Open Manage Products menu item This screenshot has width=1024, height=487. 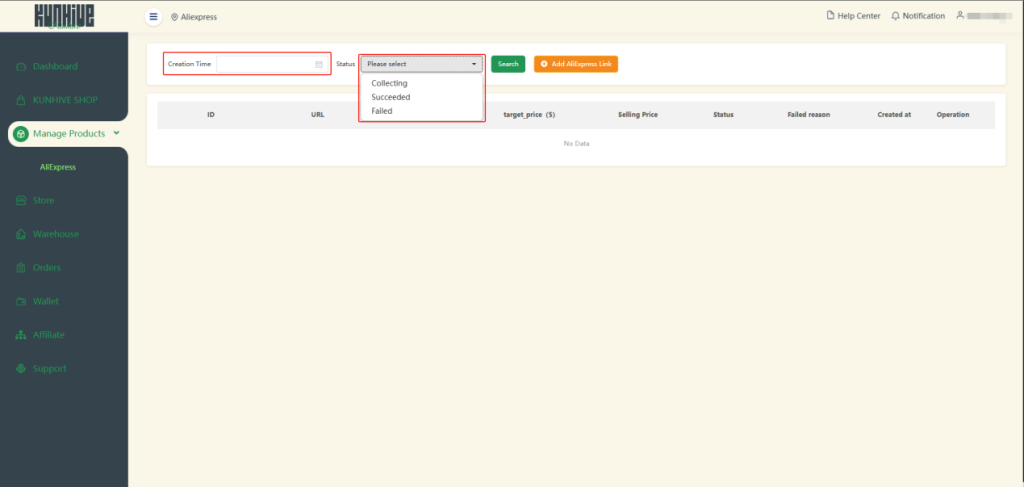click(69, 134)
